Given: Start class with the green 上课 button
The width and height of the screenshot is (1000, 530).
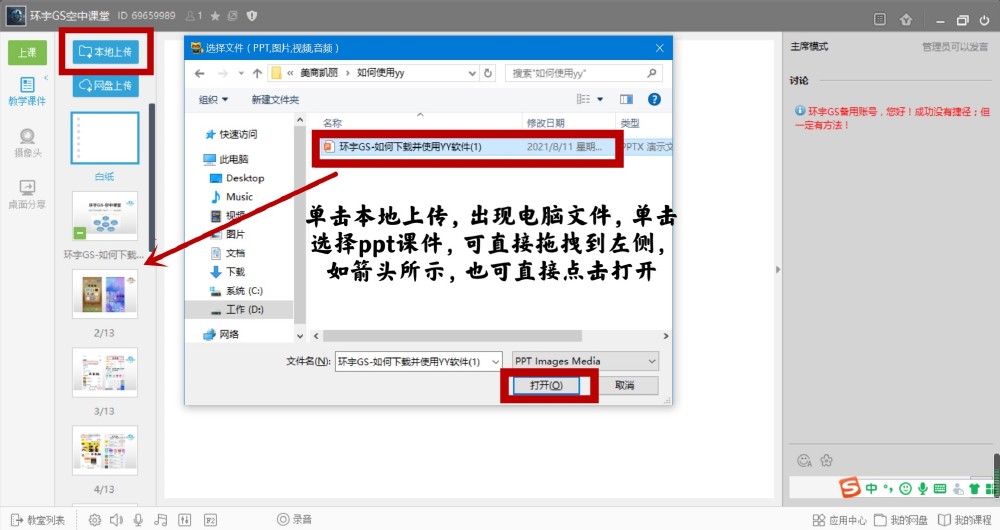Looking at the screenshot, I should 27,52.
